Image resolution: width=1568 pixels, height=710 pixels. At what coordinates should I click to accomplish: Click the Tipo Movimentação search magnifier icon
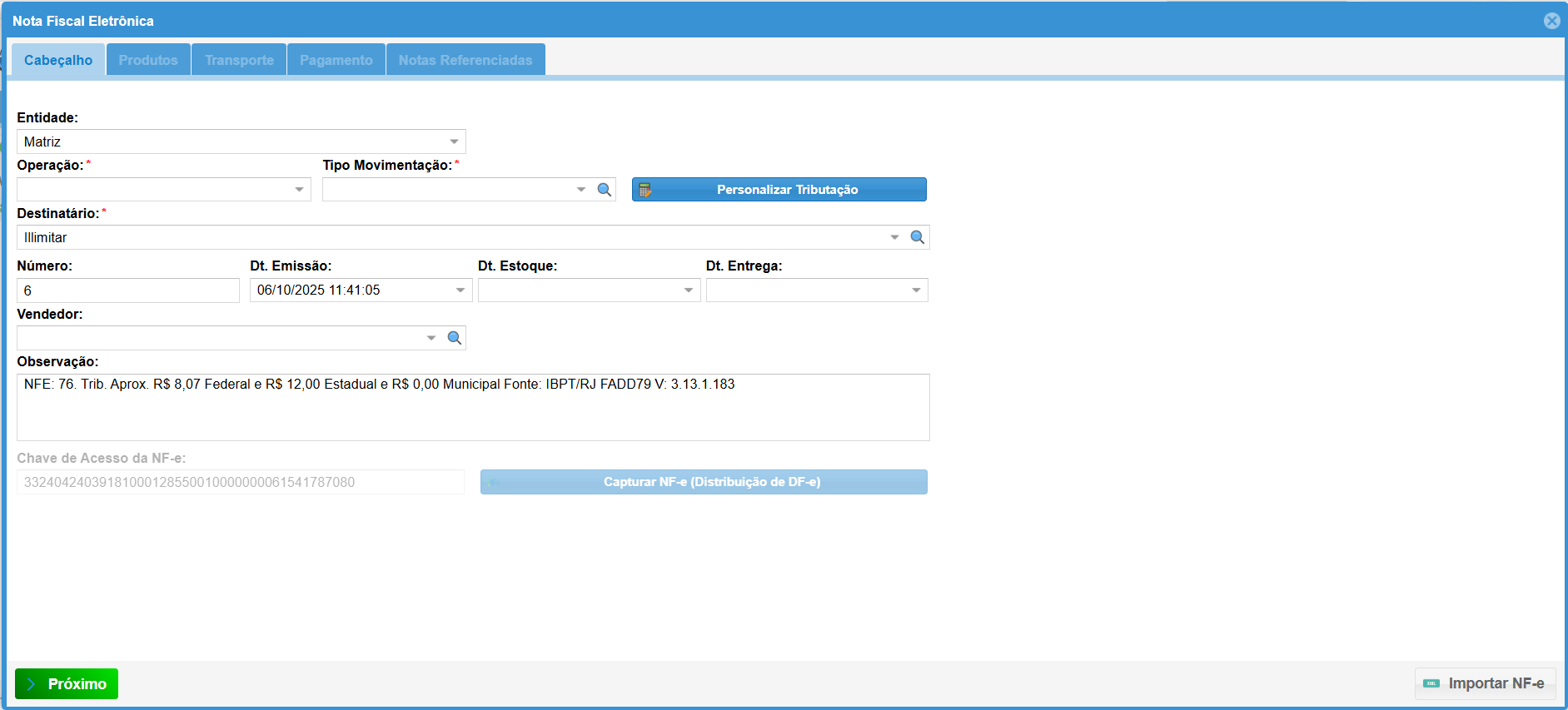click(x=605, y=190)
